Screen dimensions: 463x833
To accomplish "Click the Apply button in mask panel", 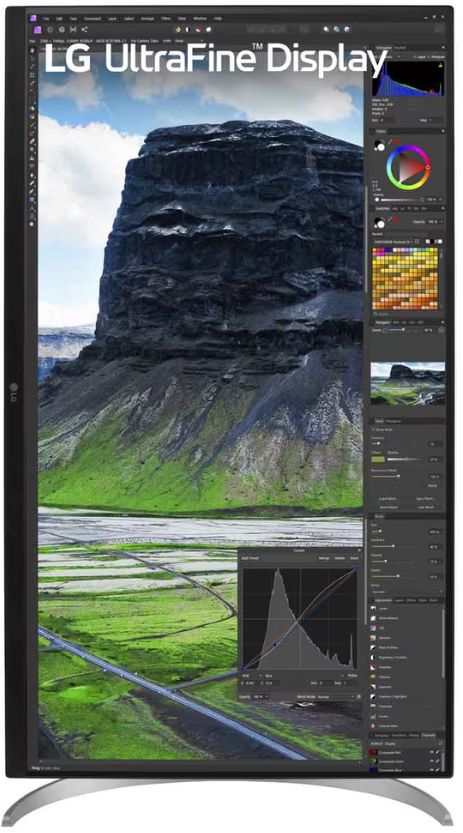I will click(433, 486).
